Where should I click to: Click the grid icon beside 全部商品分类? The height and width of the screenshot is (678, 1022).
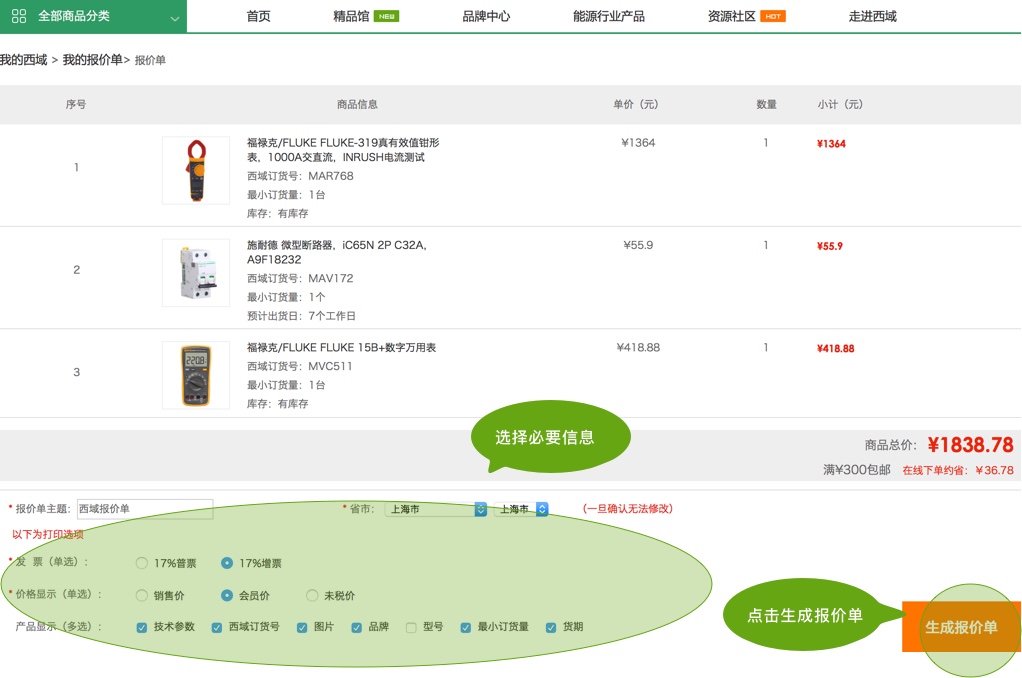(x=19, y=16)
